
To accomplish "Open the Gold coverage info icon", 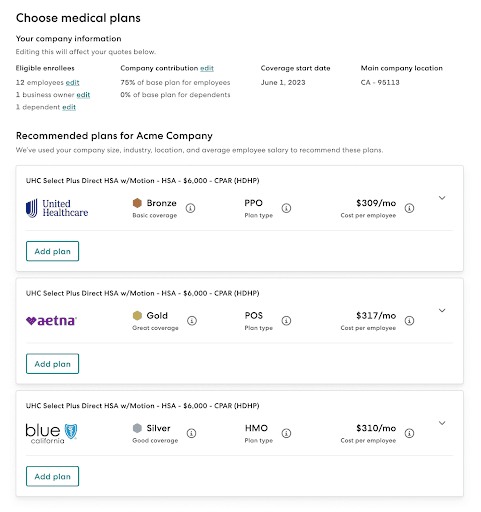I will click(x=192, y=321).
